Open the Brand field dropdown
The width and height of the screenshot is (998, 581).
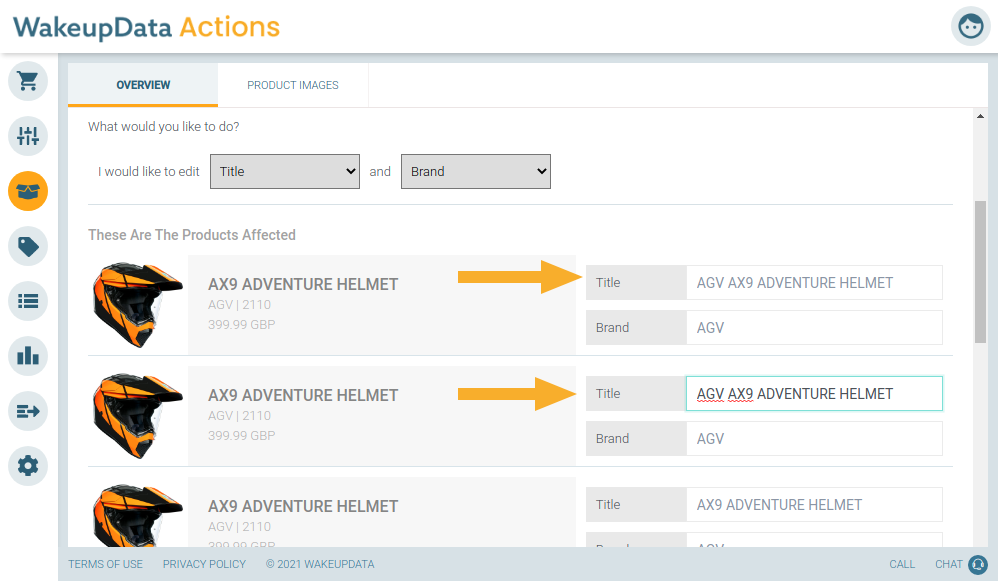(x=475, y=171)
